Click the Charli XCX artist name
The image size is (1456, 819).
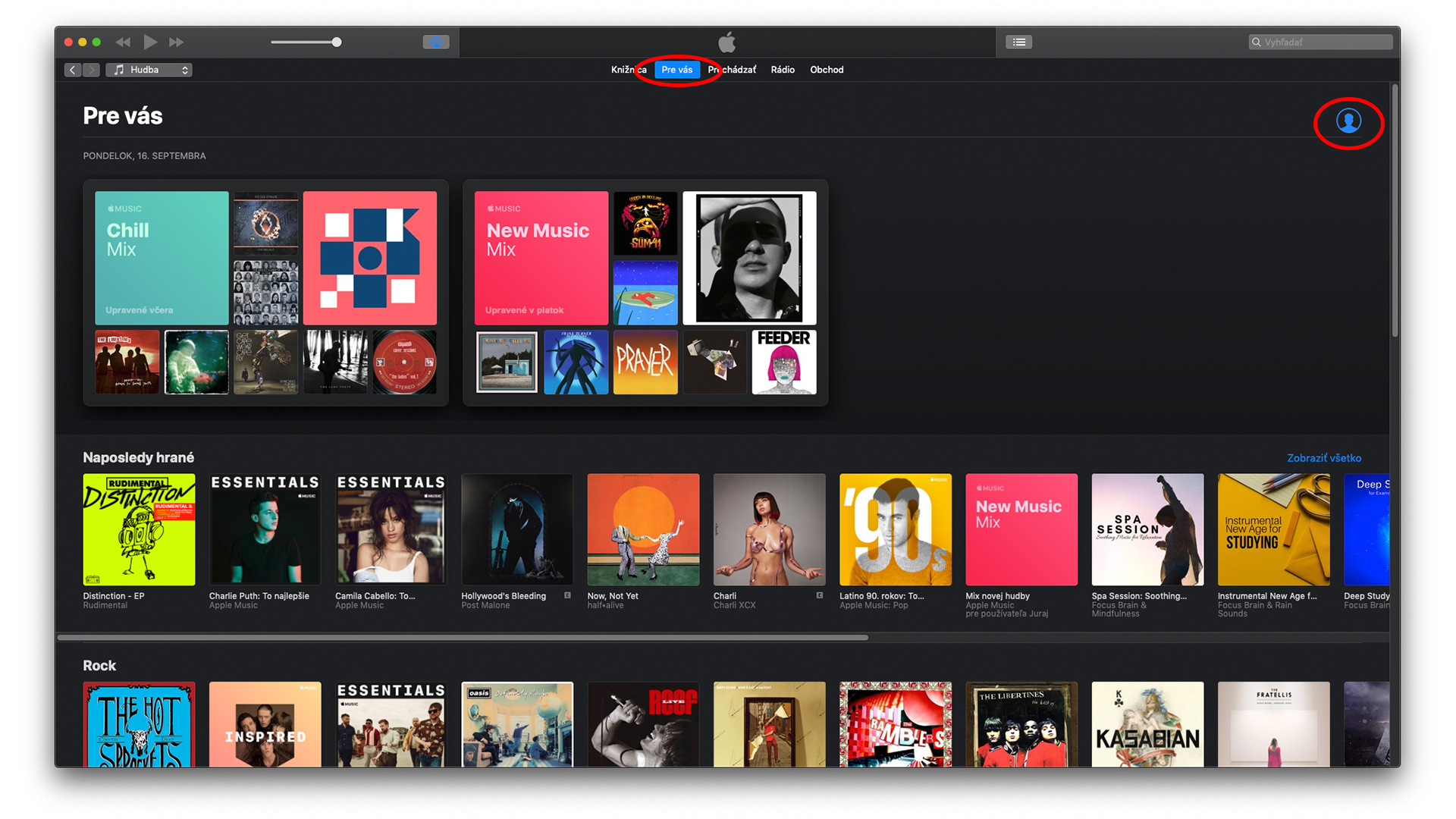[734, 605]
